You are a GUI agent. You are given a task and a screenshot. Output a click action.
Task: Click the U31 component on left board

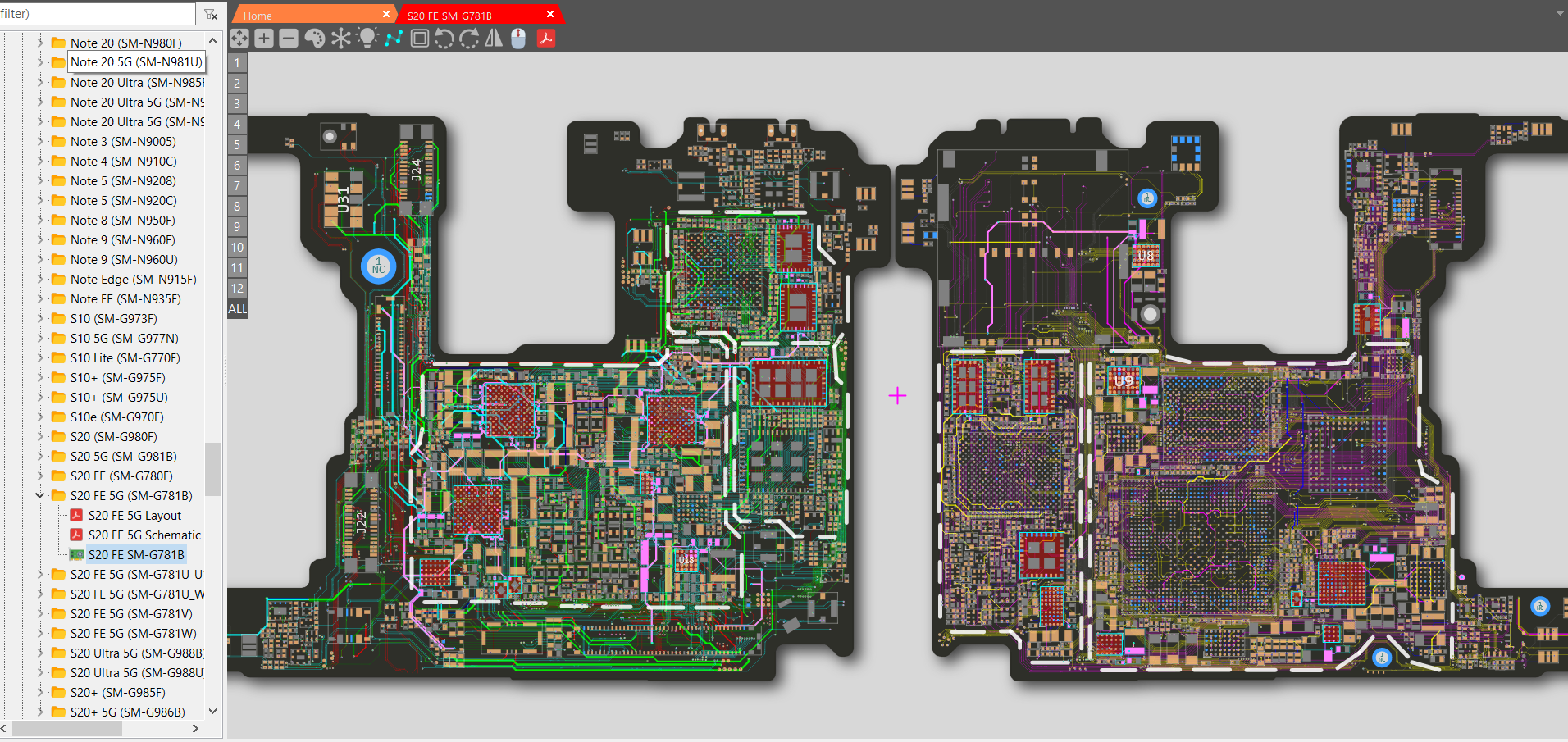click(x=344, y=198)
